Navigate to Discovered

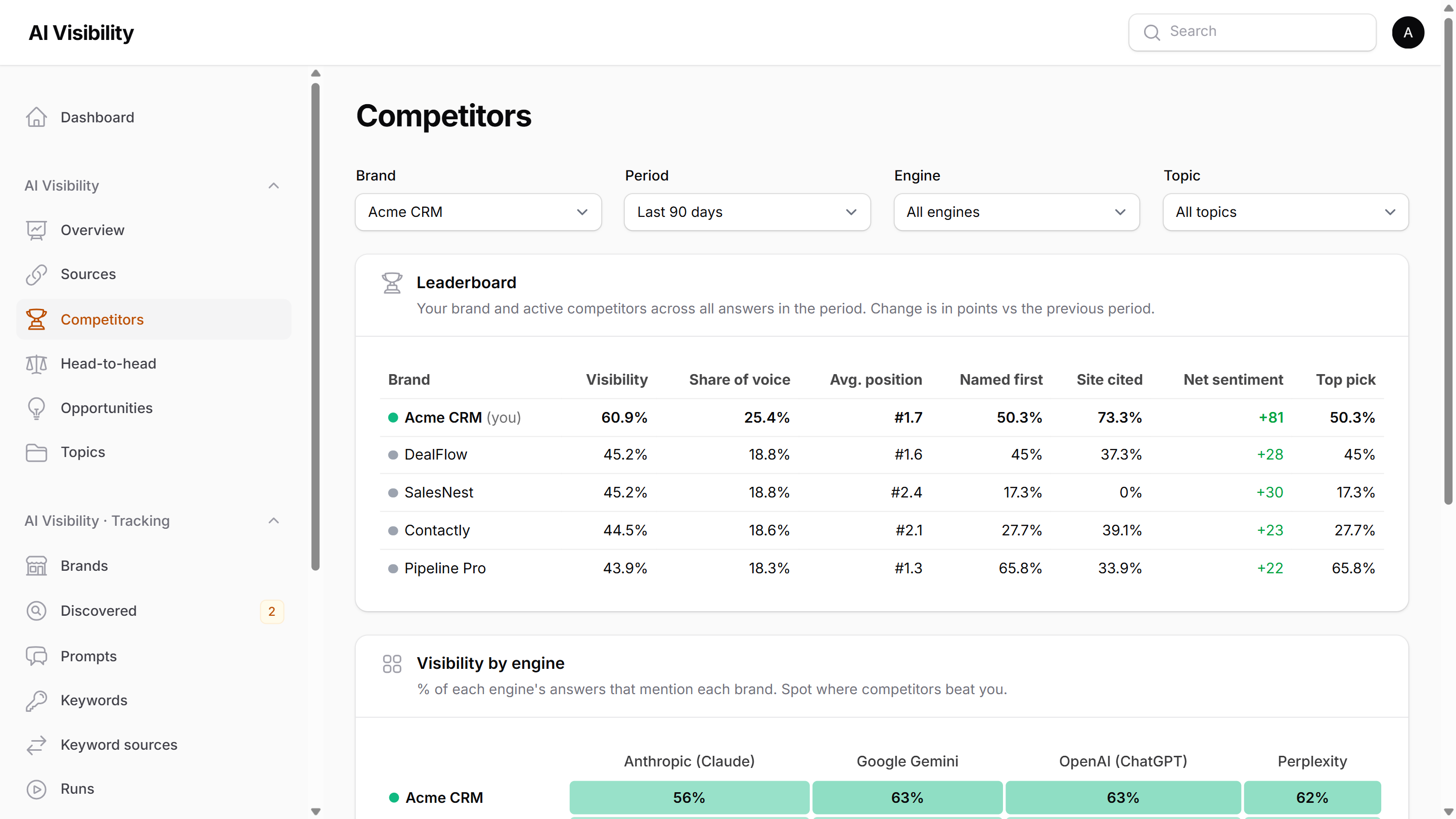tap(154, 610)
